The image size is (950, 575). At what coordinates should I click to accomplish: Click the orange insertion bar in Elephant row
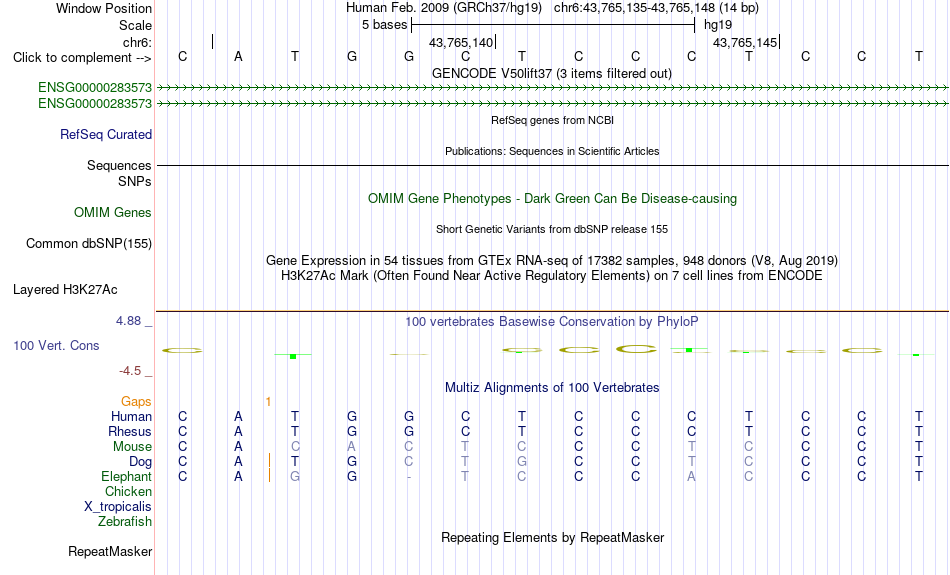tap(269, 476)
